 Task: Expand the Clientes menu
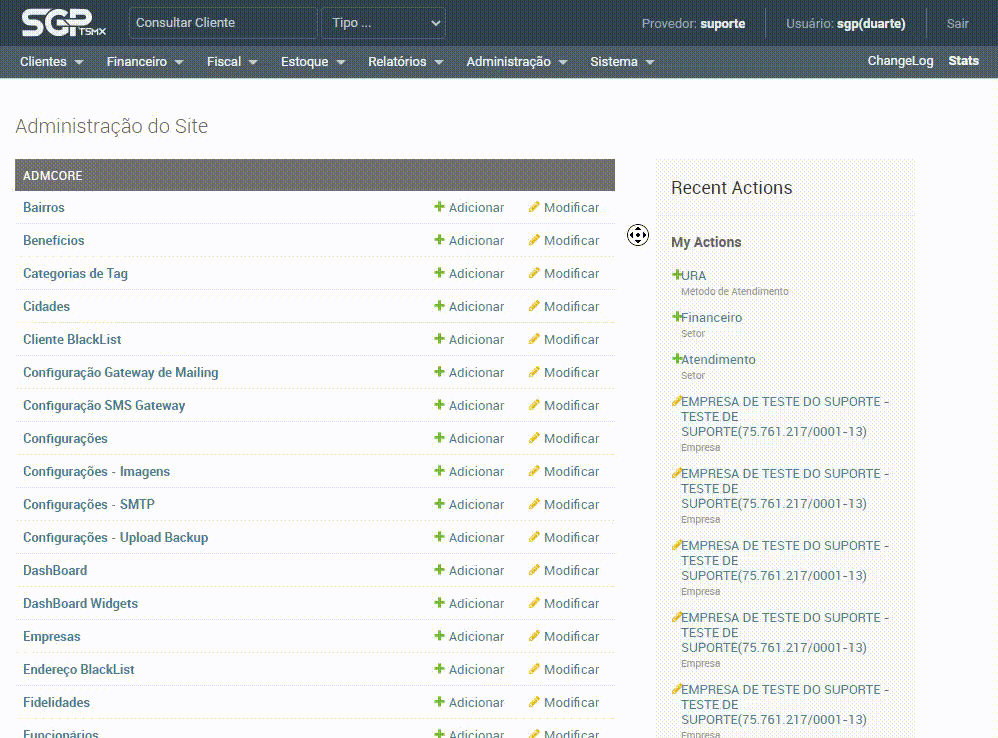tap(51, 62)
